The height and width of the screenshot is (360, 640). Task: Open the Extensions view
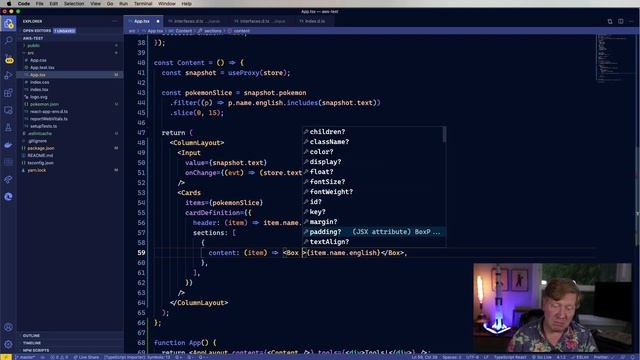tap(8, 93)
